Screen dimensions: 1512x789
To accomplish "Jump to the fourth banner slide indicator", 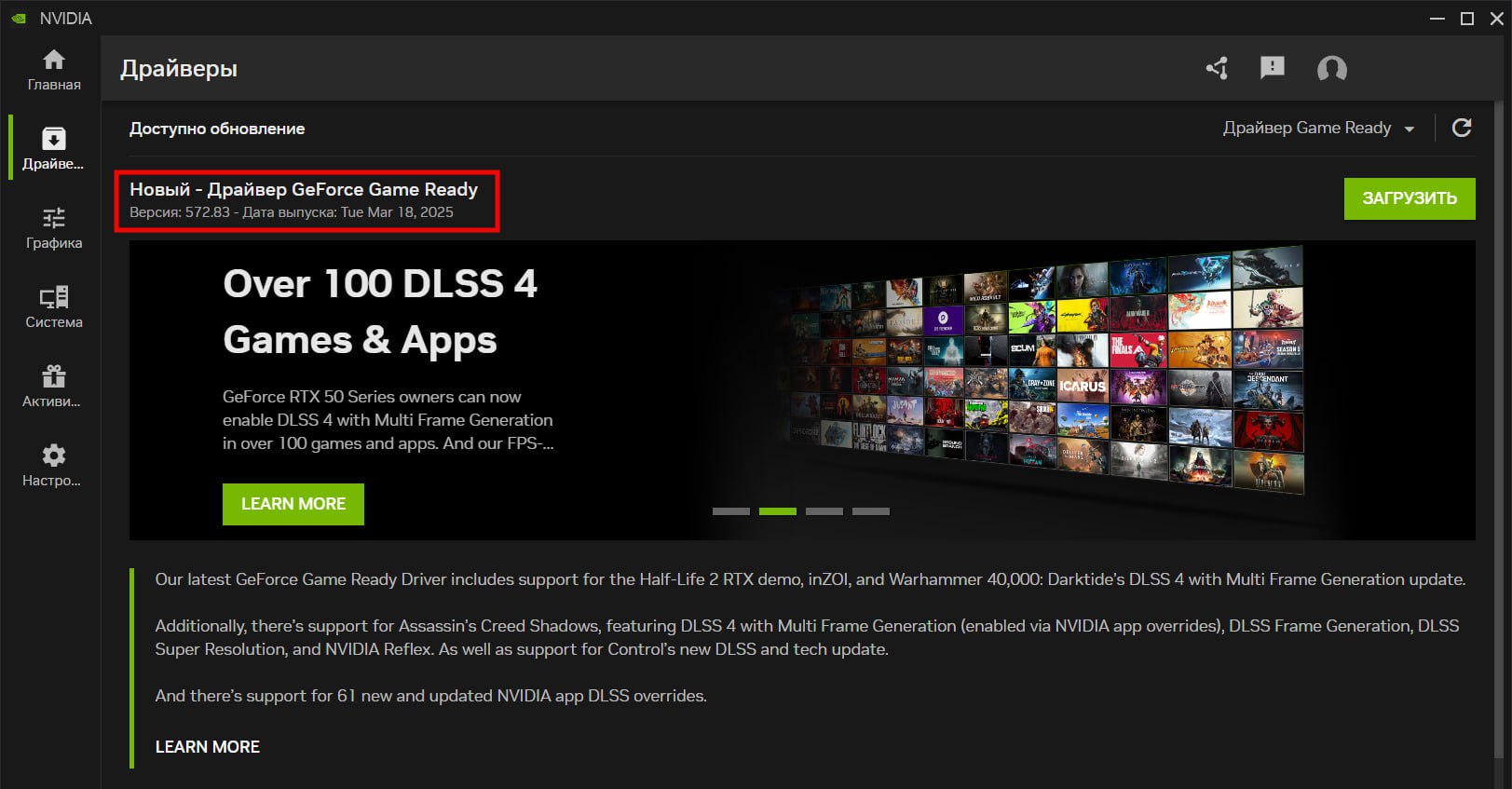I will tap(871, 511).
